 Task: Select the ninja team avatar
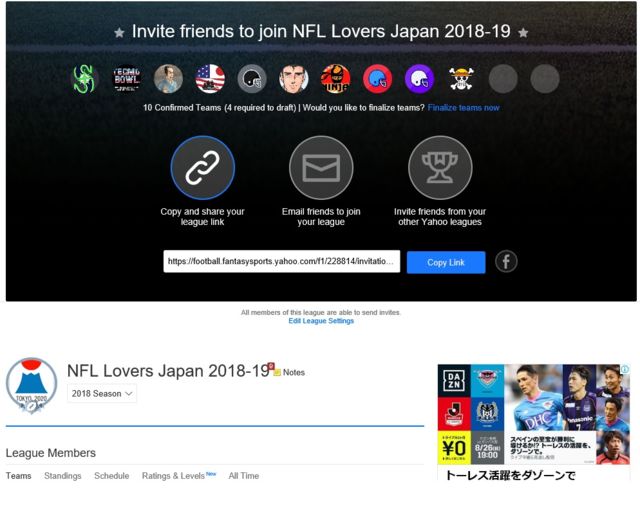(335, 79)
